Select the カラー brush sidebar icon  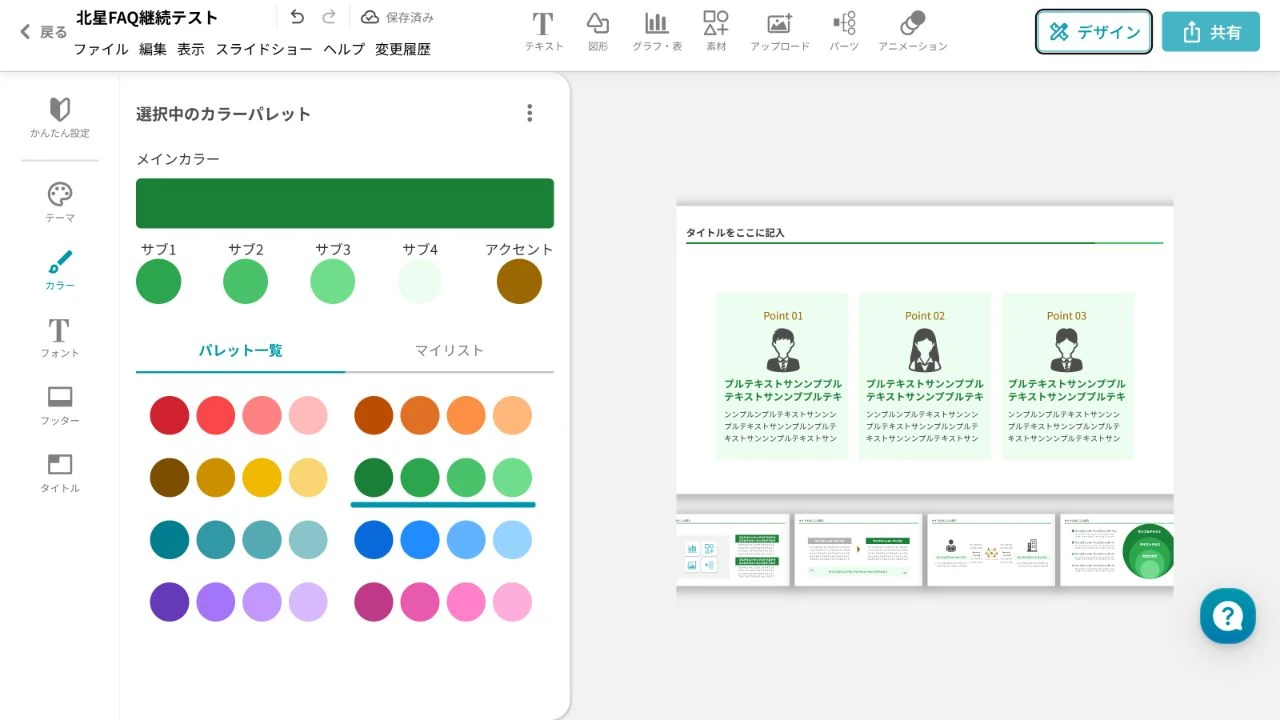(x=60, y=262)
